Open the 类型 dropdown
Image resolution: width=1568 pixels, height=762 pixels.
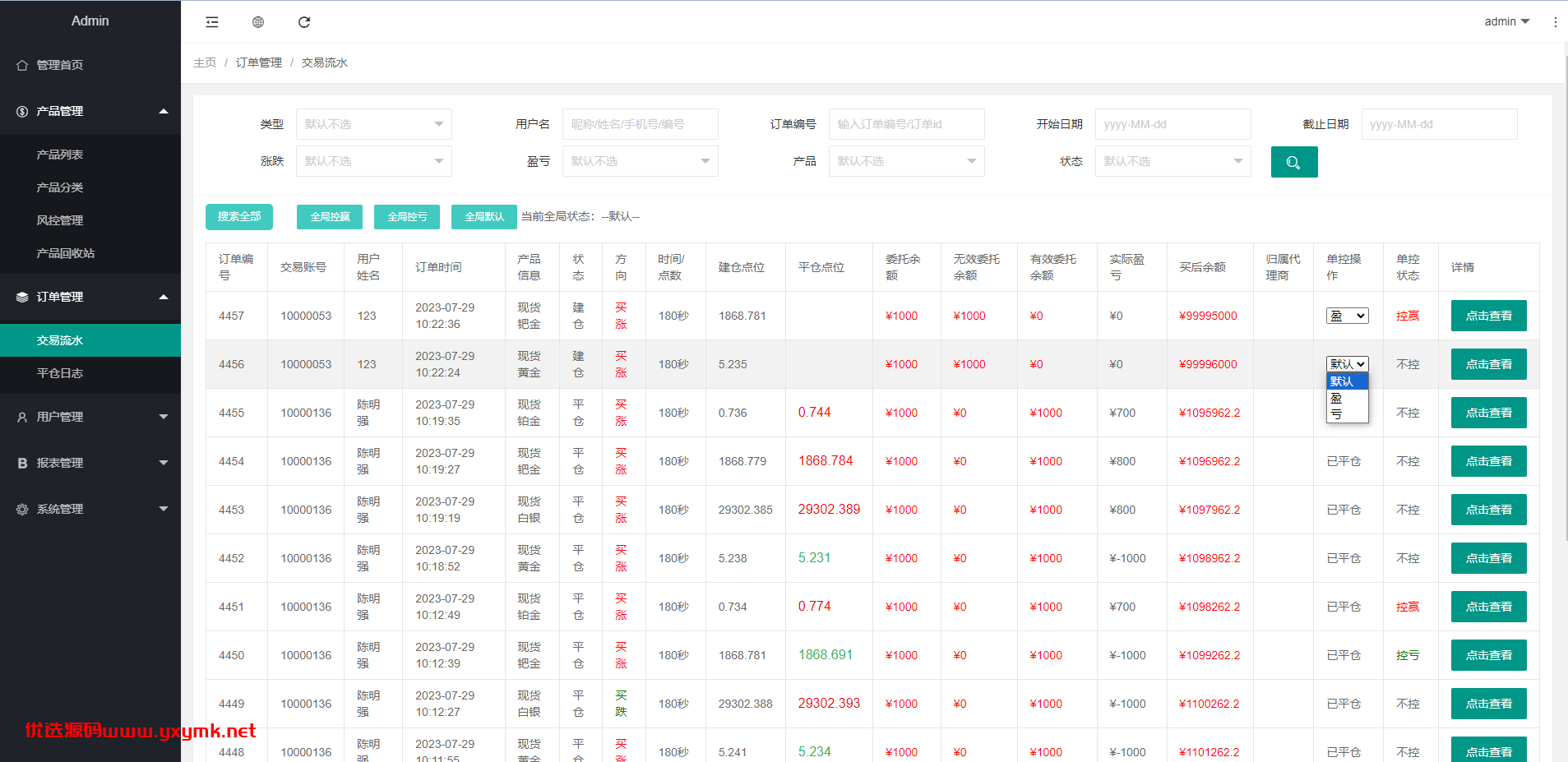coord(374,124)
